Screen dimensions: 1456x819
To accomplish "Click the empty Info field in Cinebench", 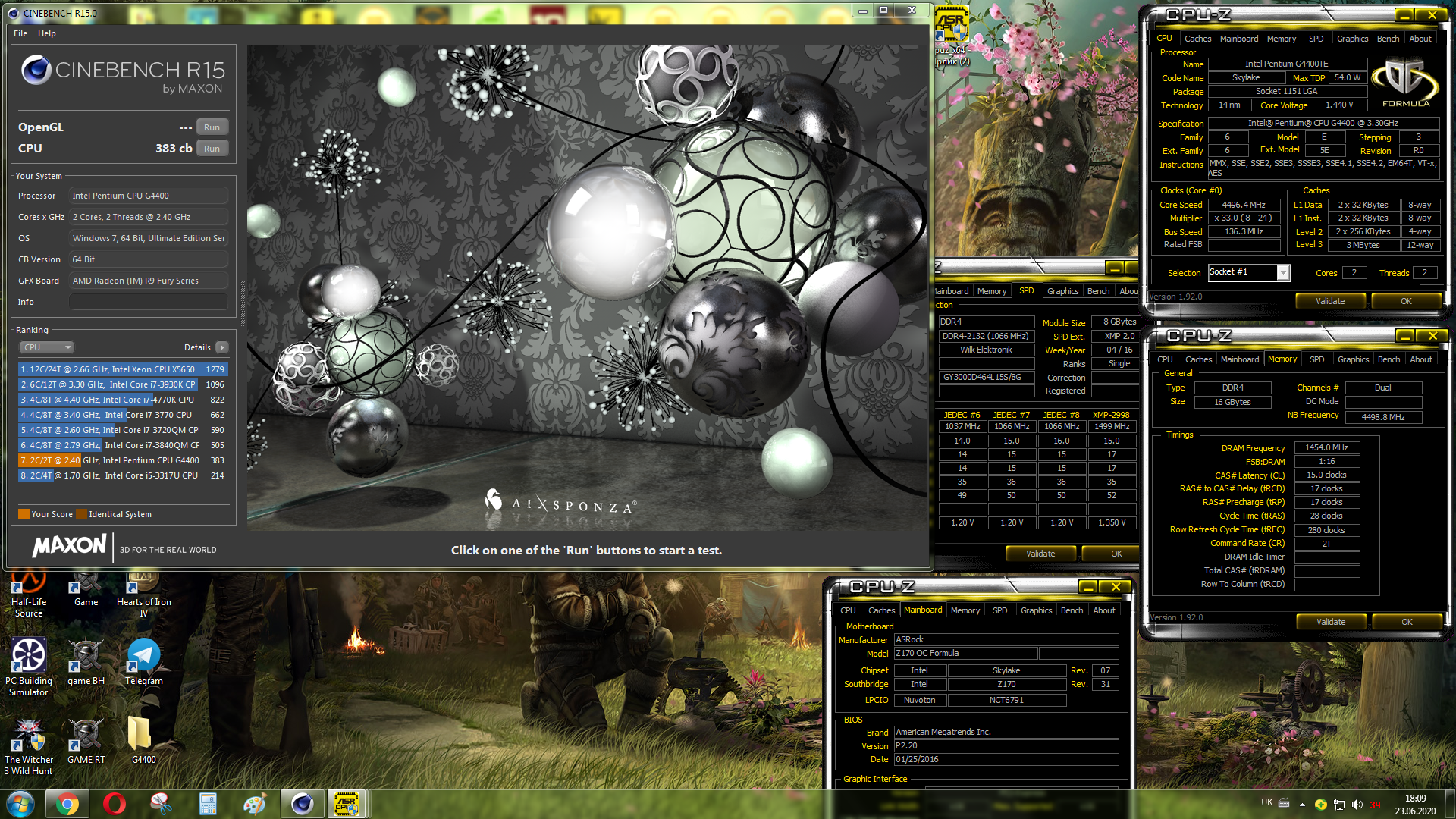I will 149,302.
